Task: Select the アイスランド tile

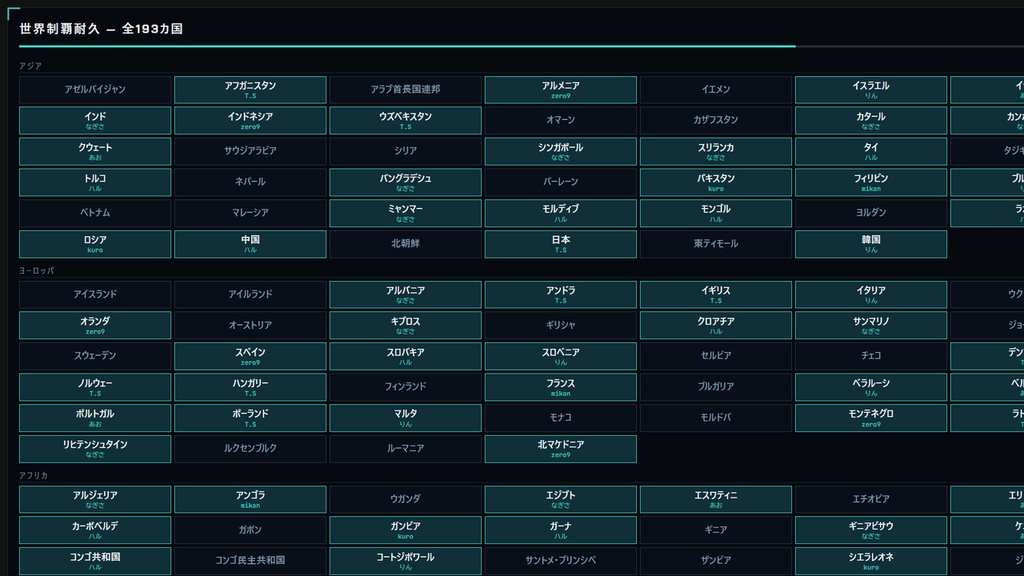Action: pyautogui.click(x=95, y=295)
